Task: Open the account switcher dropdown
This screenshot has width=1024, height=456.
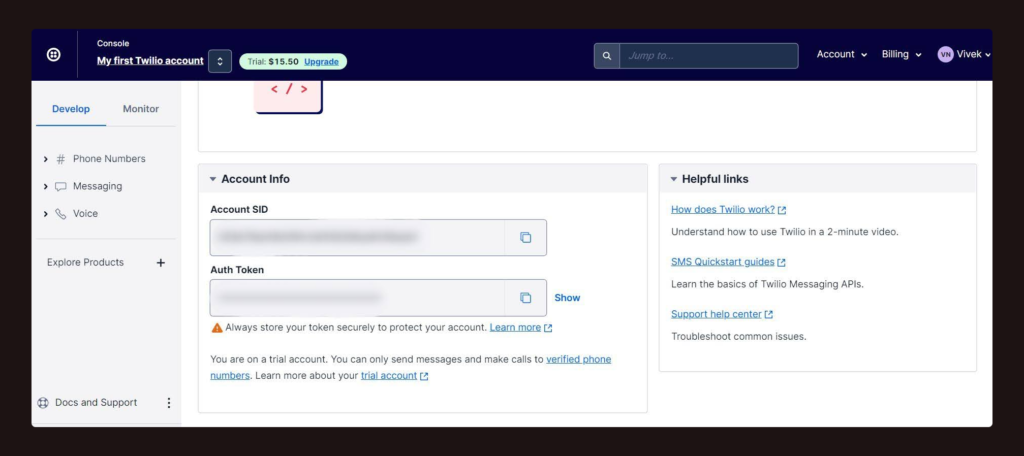Action: (220, 61)
